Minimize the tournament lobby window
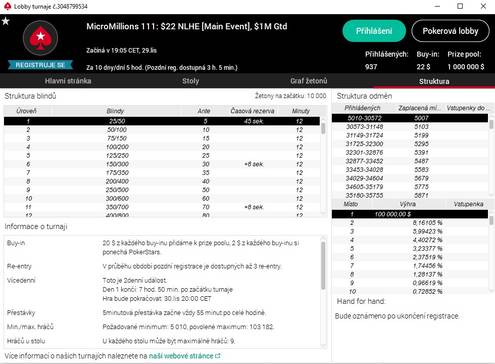The height and width of the screenshot is (364, 495). (x=438, y=6)
